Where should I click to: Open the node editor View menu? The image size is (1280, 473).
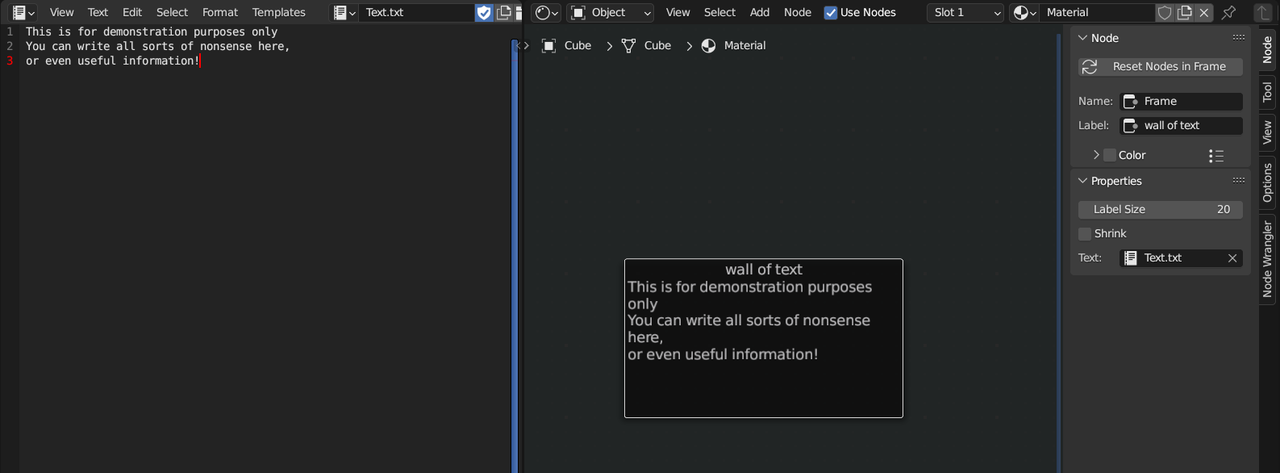pyautogui.click(x=678, y=12)
